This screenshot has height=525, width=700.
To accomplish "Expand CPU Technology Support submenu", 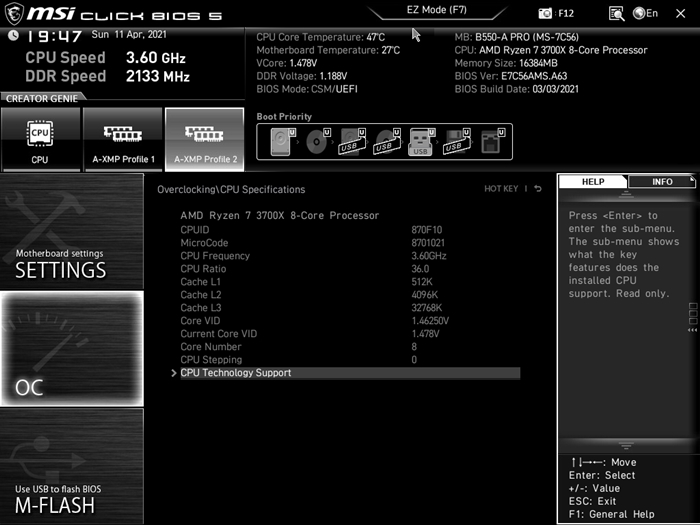I will point(350,373).
